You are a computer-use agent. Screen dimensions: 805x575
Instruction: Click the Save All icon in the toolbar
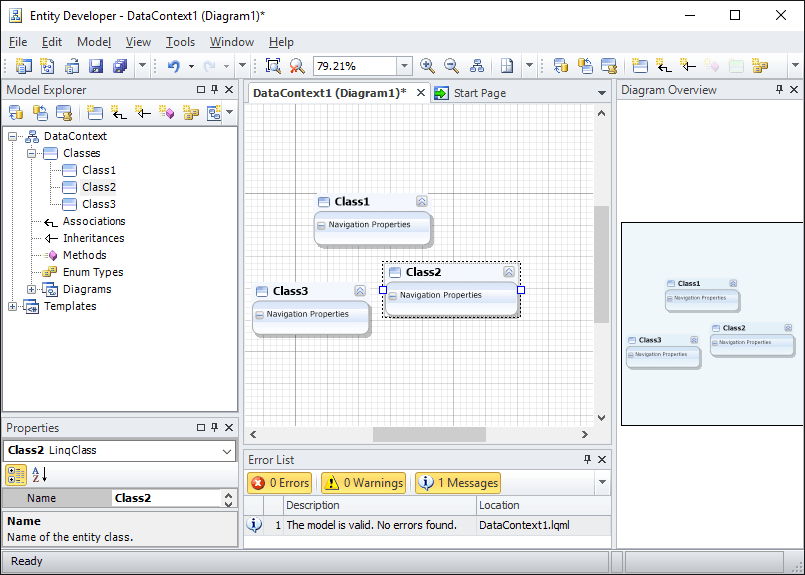click(x=120, y=66)
